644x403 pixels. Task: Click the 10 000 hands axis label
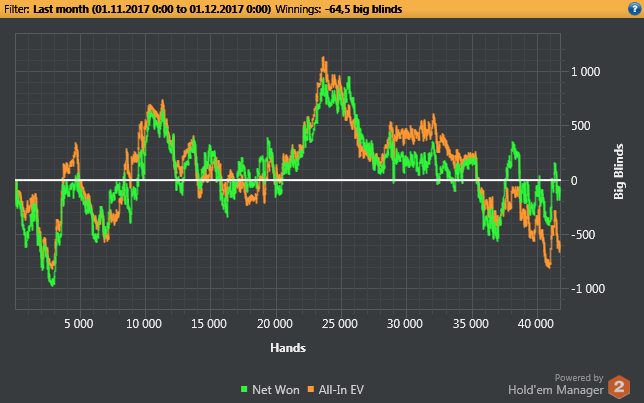[144, 324]
